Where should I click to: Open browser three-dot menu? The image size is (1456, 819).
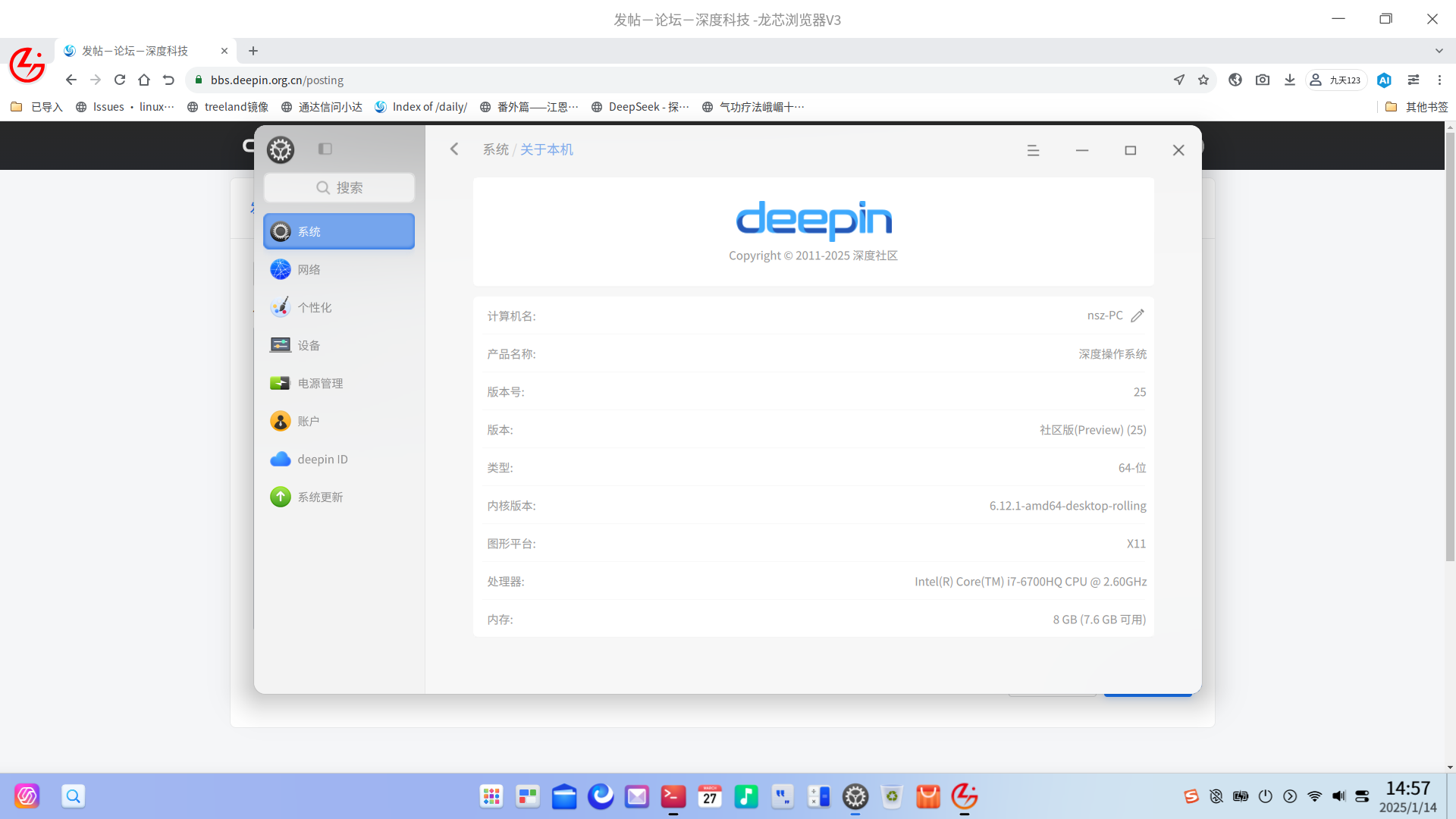pos(1439,80)
